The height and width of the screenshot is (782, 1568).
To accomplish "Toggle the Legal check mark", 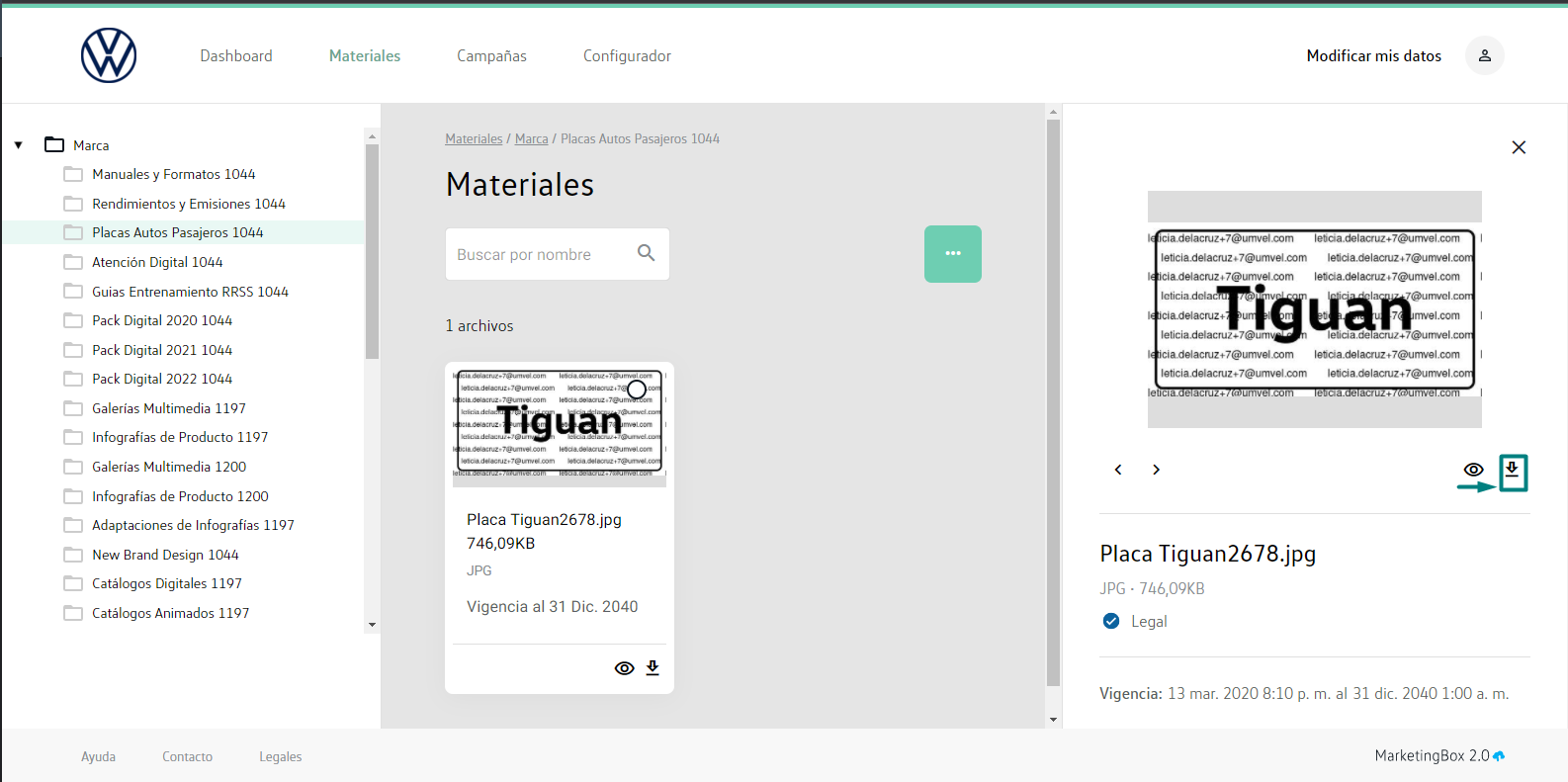I will point(1111,621).
